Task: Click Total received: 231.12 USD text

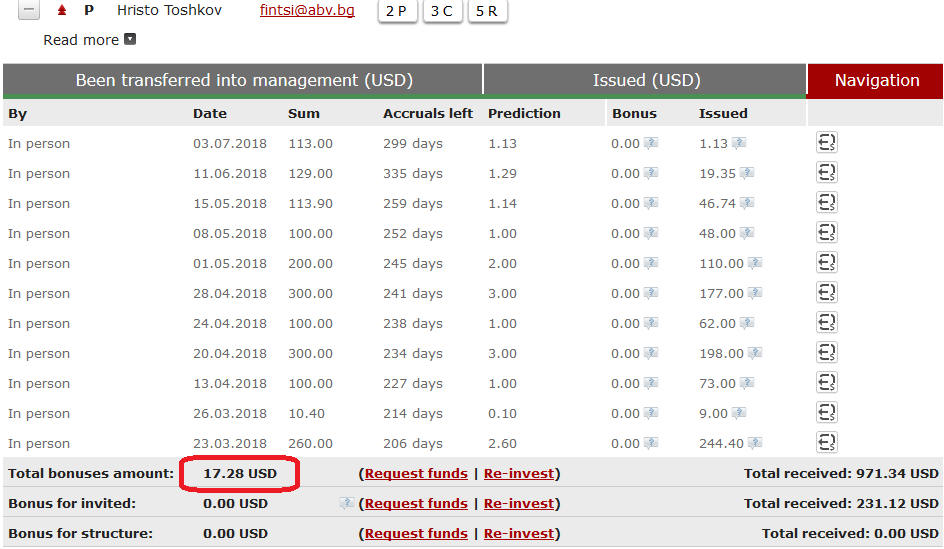Action: pos(841,504)
